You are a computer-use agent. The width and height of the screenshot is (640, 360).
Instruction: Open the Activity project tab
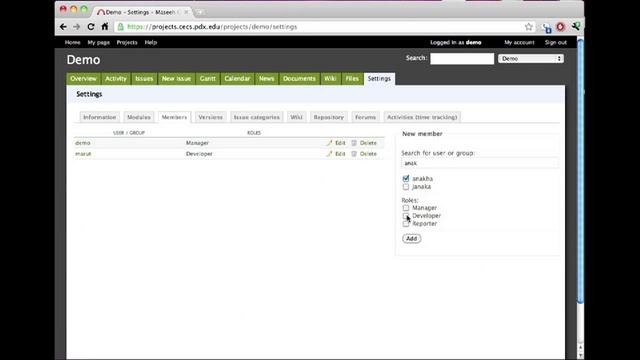pos(116,79)
